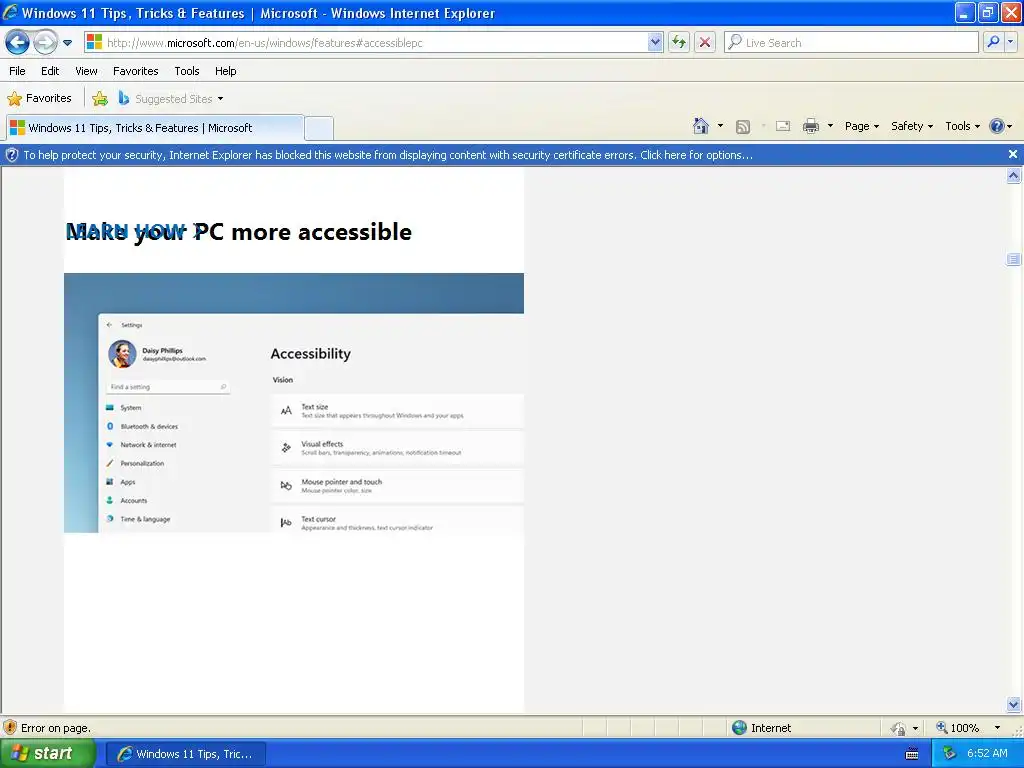This screenshot has height=768, width=1024.
Task: Open the Favorites menu
Action: 136,71
